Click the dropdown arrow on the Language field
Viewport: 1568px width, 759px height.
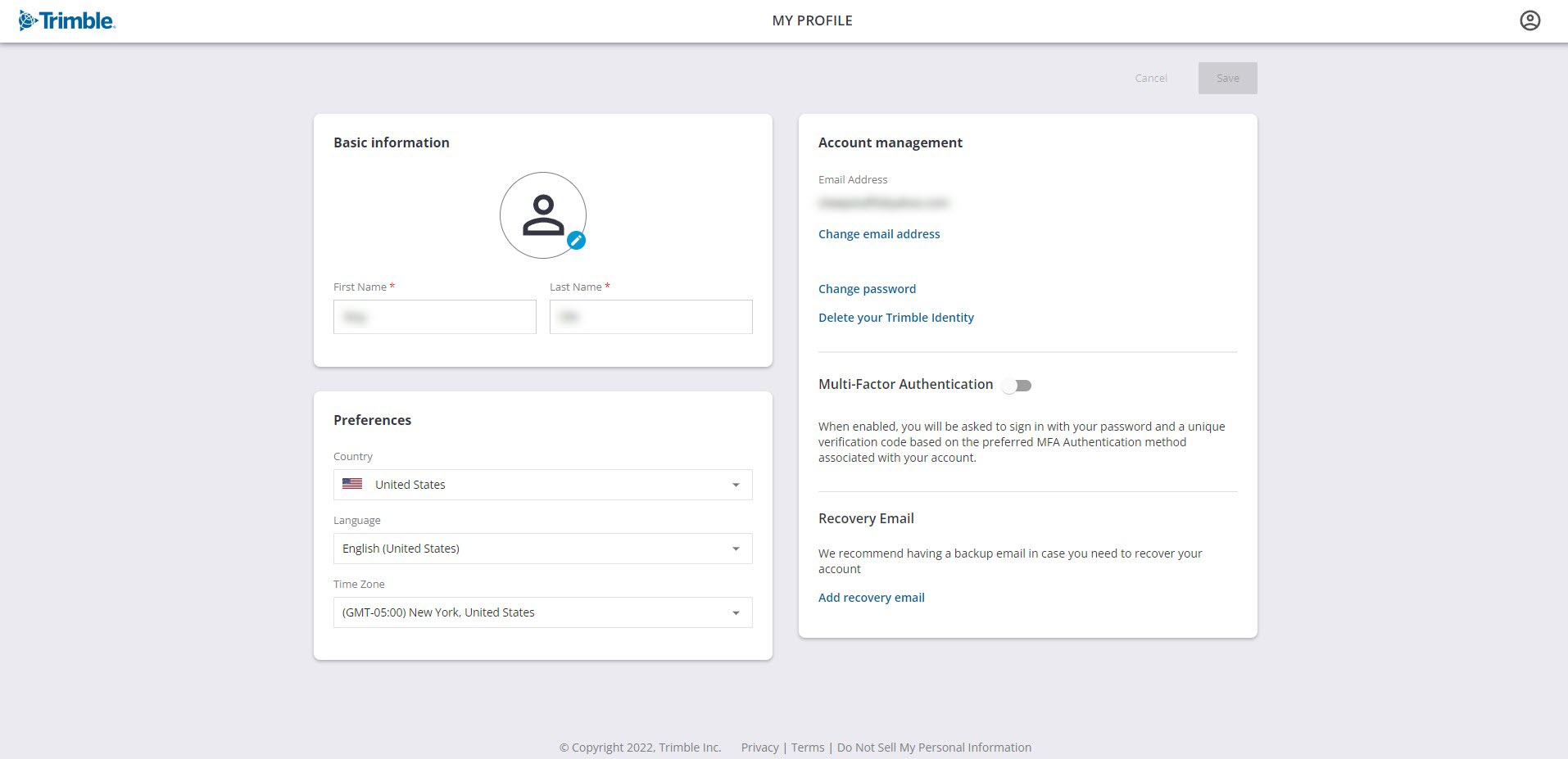click(x=736, y=548)
